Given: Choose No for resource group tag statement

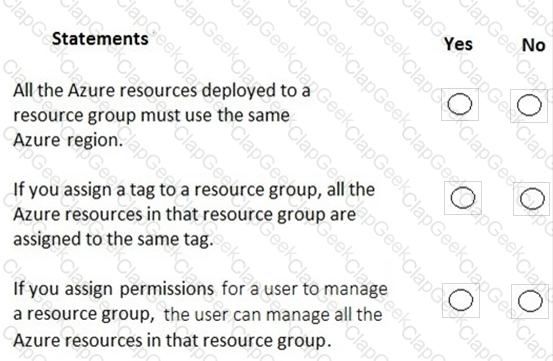Looking at the screenshot, I should (532, 199).
